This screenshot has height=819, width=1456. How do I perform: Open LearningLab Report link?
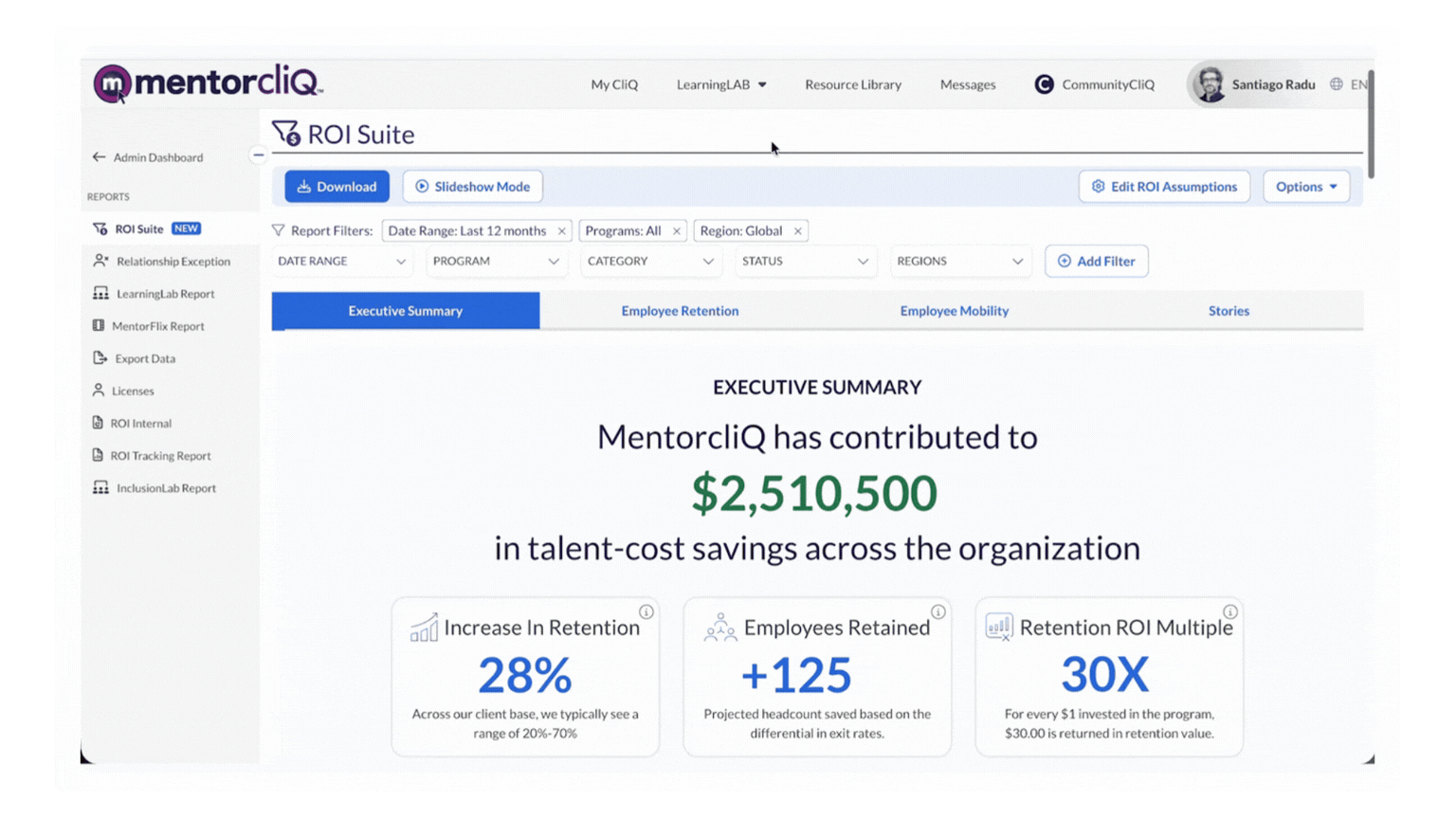coord(166,294)
